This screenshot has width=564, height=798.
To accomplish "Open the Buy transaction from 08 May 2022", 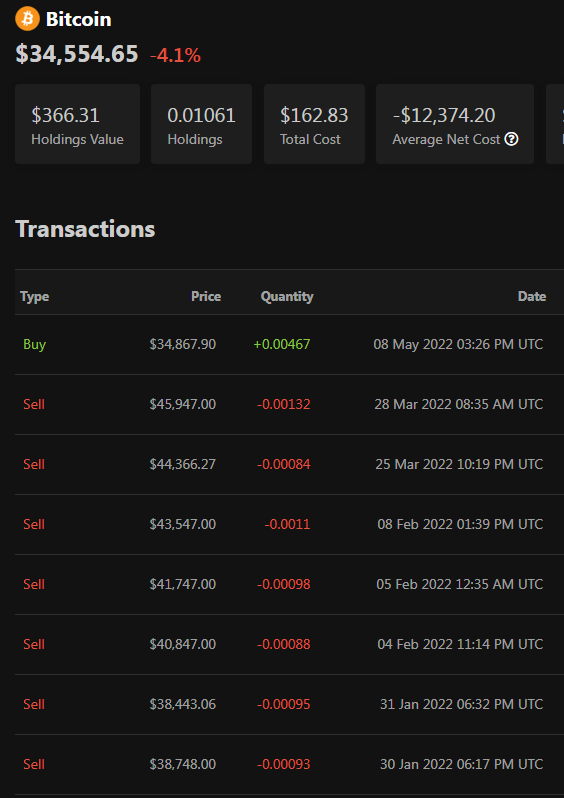I will pyautogui.click(x=290, y=345).
